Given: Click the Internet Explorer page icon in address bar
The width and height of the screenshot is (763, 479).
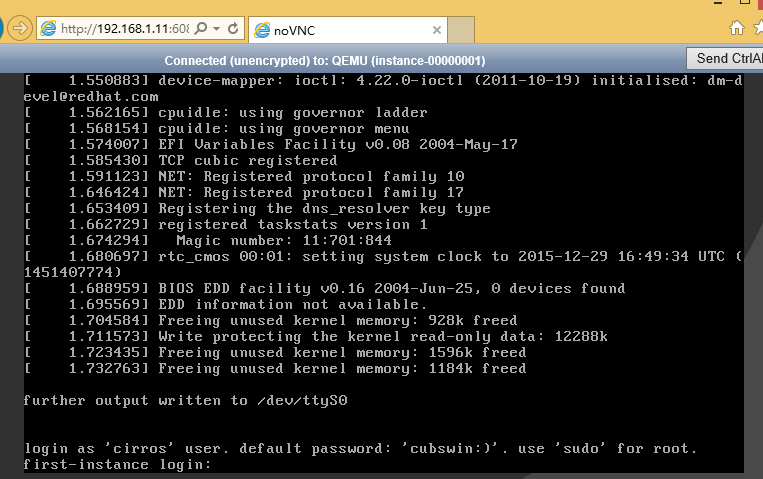Looking at the screenshot, I should (x=48, y=29).
